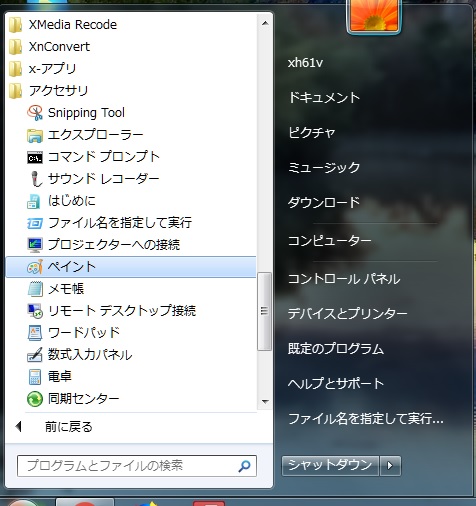The width and height of the screenshot is (476, 506).
Task: Click the メモ帳 notepad icon
Action: point(35,289)
